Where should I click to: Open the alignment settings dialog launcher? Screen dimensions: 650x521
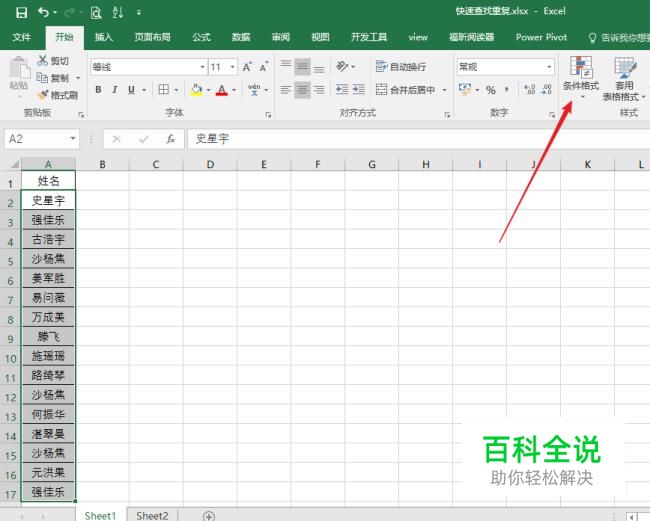(x=447, y=114)
